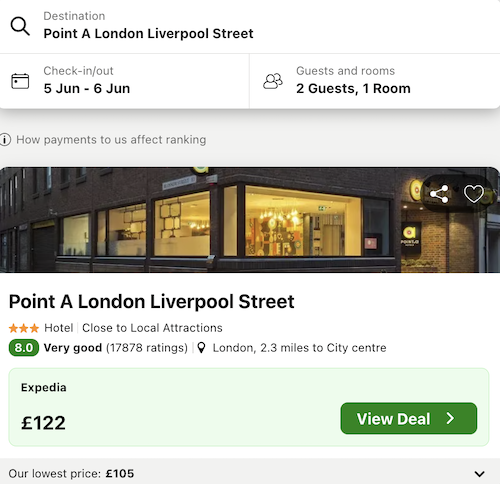Open the hotel exterior photo
Viewport: 500px width, 484px height.
tap(250, 220)
